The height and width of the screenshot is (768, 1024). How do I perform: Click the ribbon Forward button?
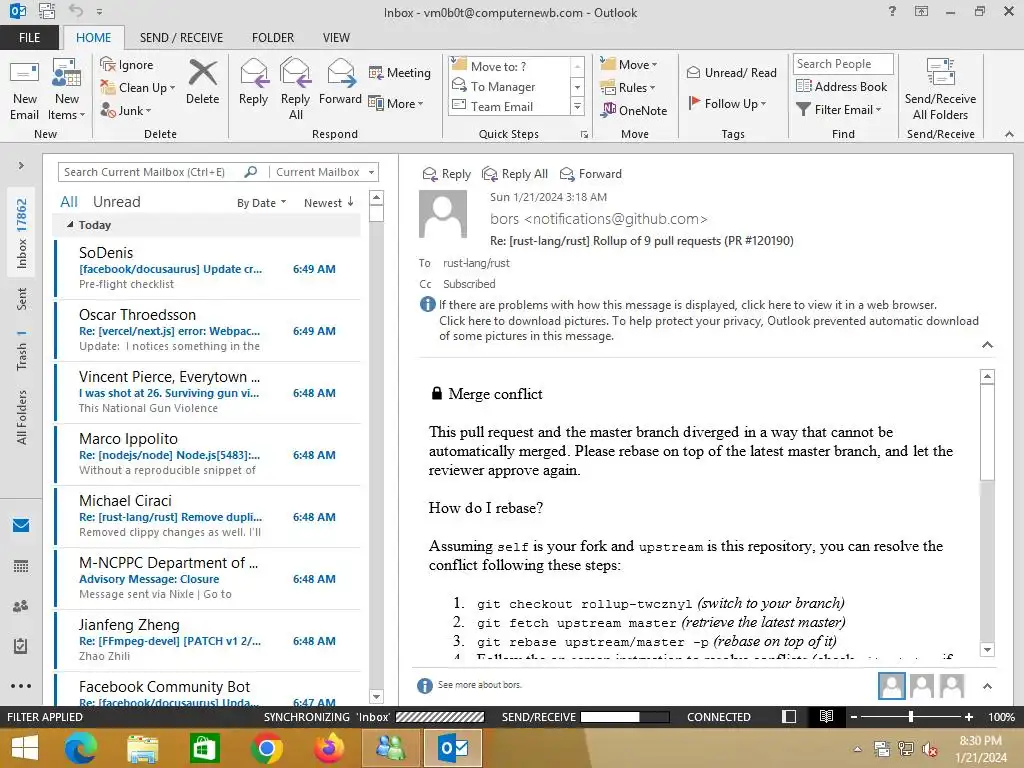tap(340, 83)
